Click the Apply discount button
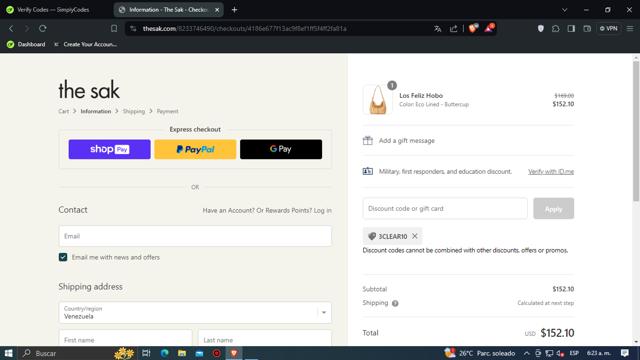This screenshot has width=640, height=360. tap(553, 209)
